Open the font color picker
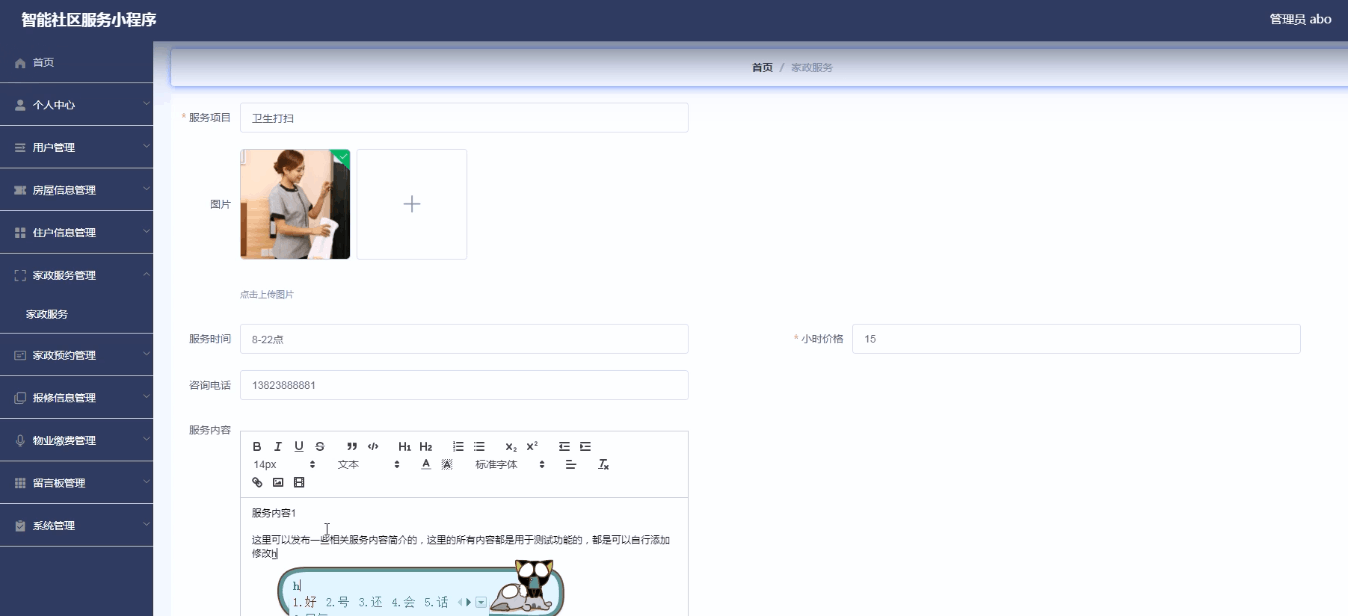This screenshot has height=616, width=1348. 425,464
